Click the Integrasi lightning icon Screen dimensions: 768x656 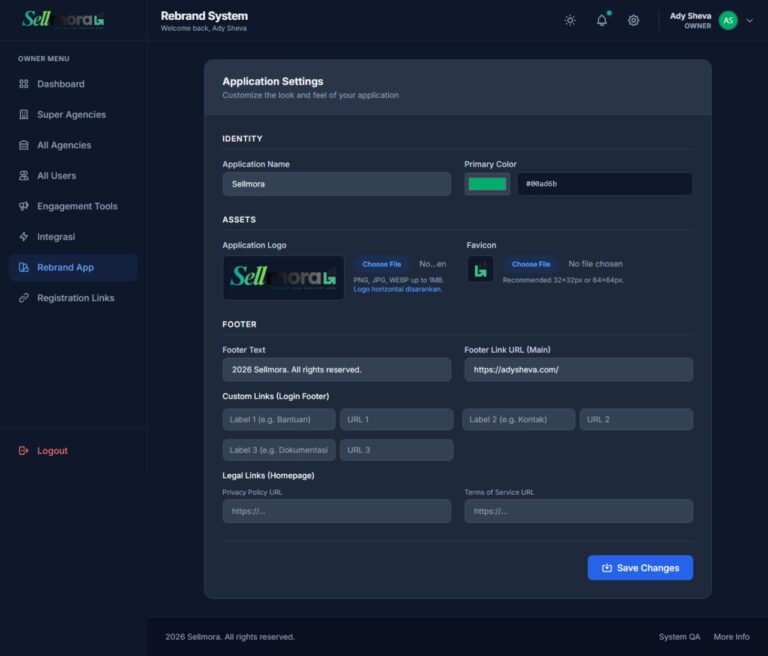24,237
